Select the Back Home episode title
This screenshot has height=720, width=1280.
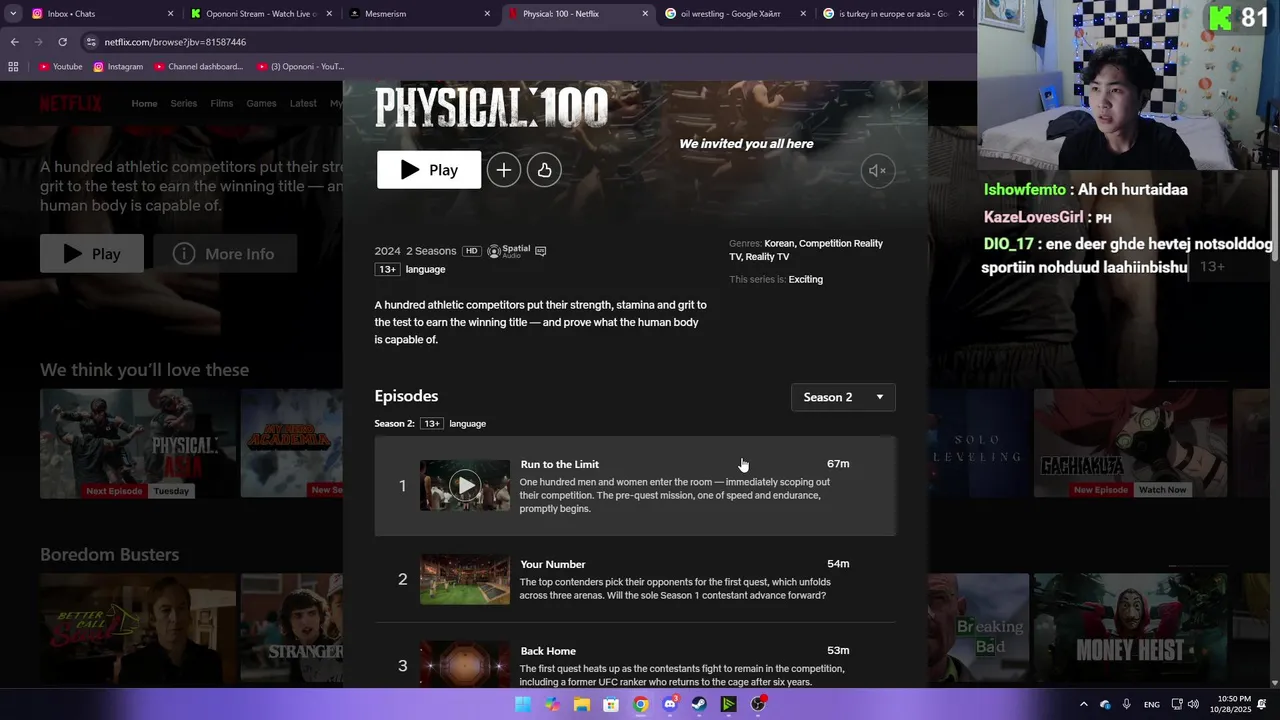pos(548,651)
